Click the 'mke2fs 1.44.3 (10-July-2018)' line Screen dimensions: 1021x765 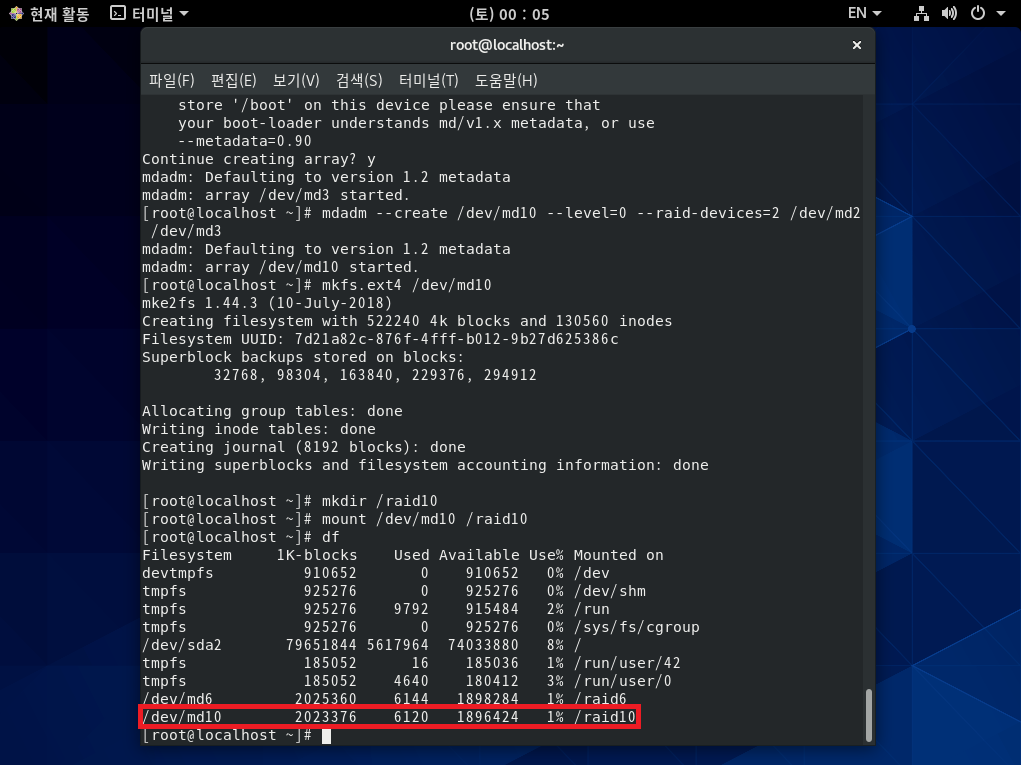(x=267, y=303)
